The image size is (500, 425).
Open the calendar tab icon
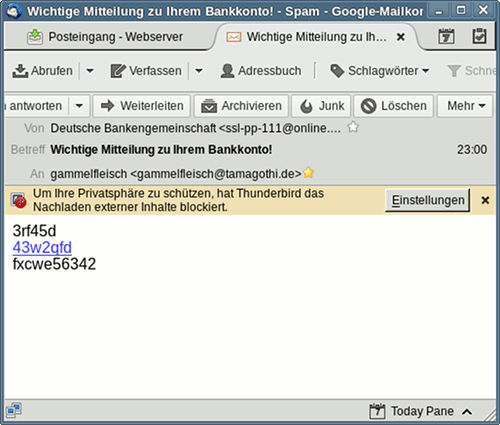[x=446, y=36]
